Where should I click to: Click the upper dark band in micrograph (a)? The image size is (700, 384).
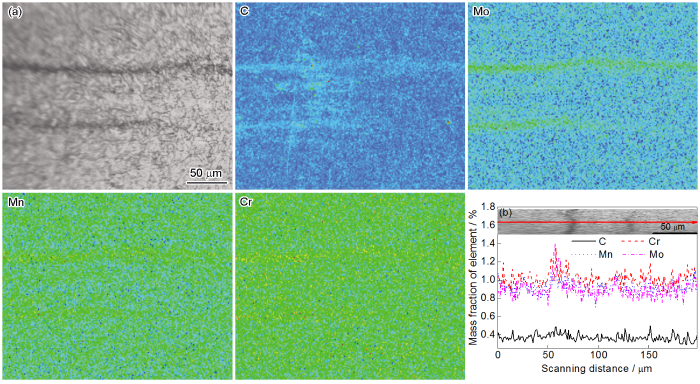pos(117,69)
